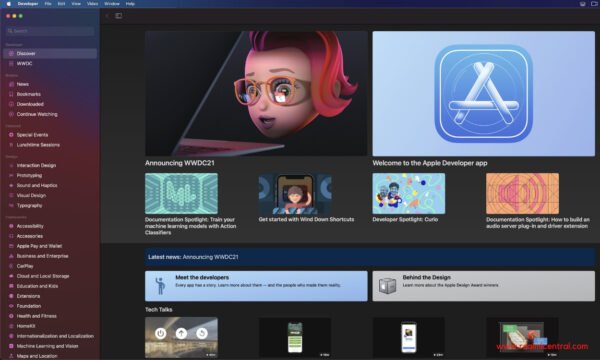
Task: Click Latest news: Announcing WWDC21 banner
Action: 370,257
